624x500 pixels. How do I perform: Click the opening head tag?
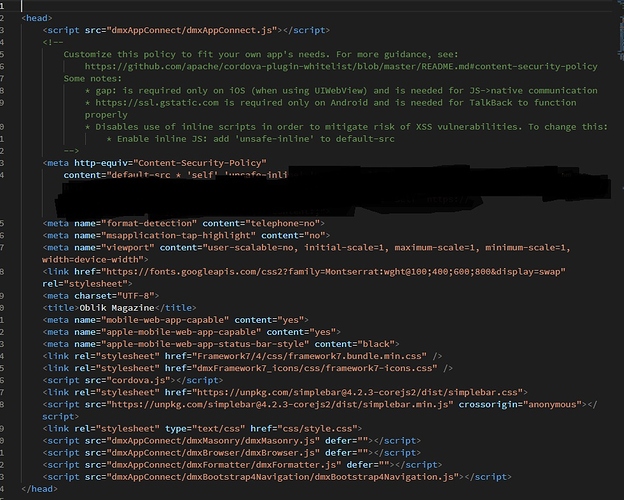(35, 18)
